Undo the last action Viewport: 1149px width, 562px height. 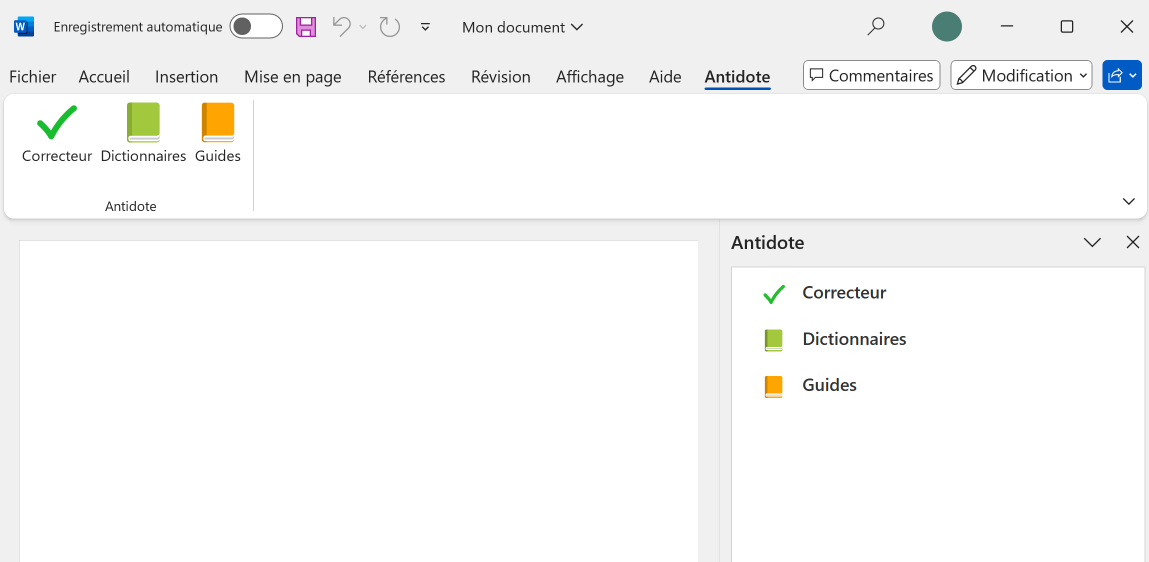click(x=342, y=27)
